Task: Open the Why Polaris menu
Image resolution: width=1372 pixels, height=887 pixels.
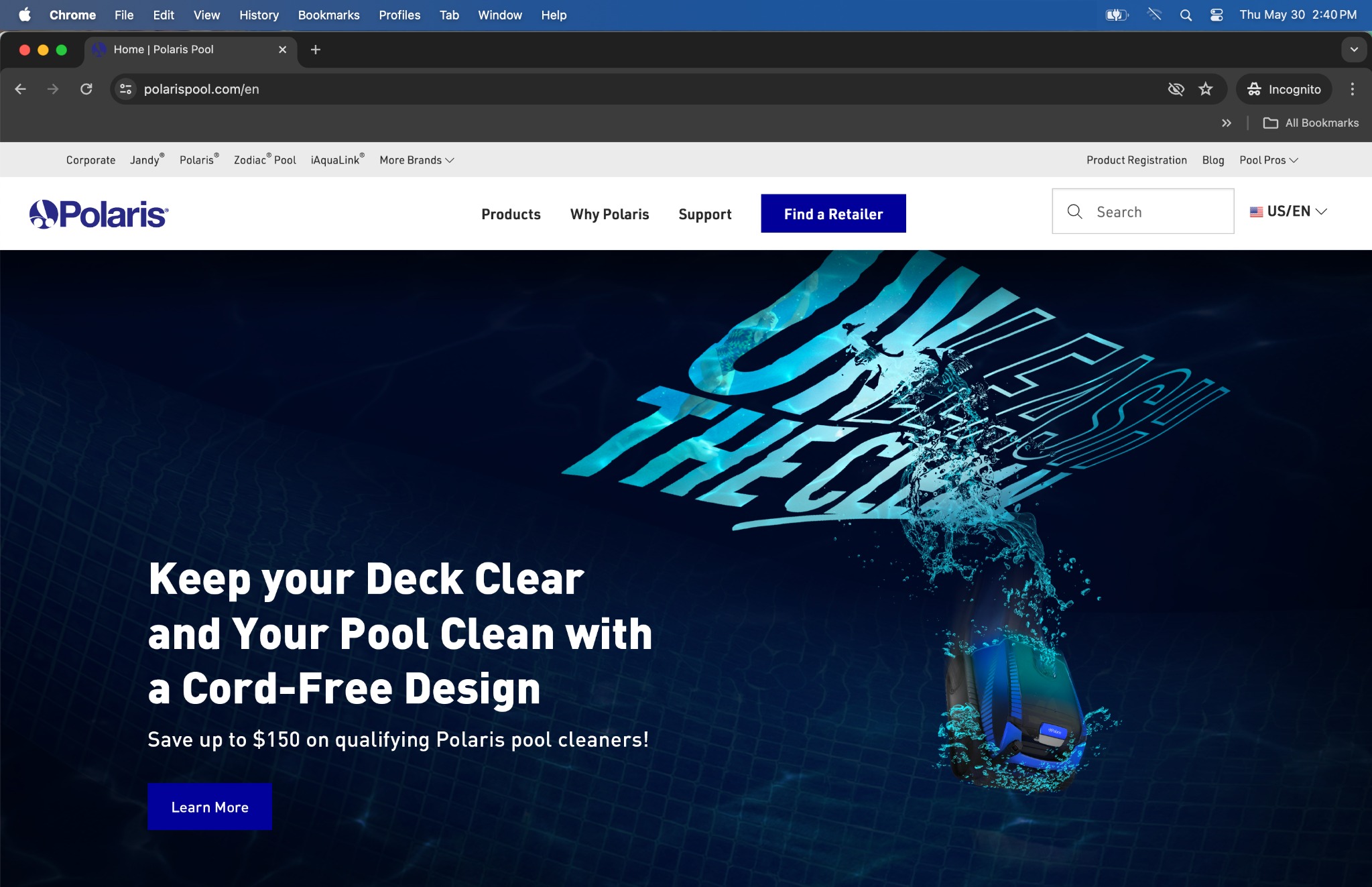Action: click(609, 214)
